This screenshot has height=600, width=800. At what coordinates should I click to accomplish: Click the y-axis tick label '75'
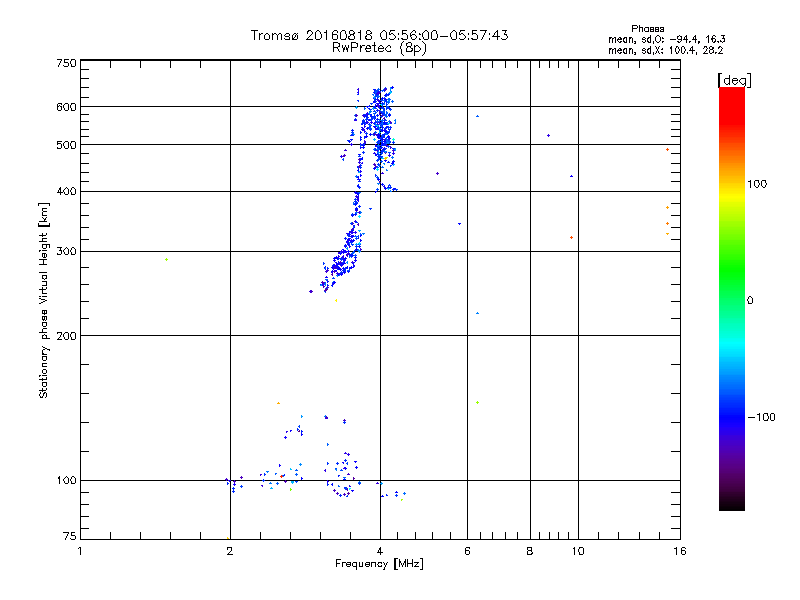pyautogui.click(x=70, y=536)
